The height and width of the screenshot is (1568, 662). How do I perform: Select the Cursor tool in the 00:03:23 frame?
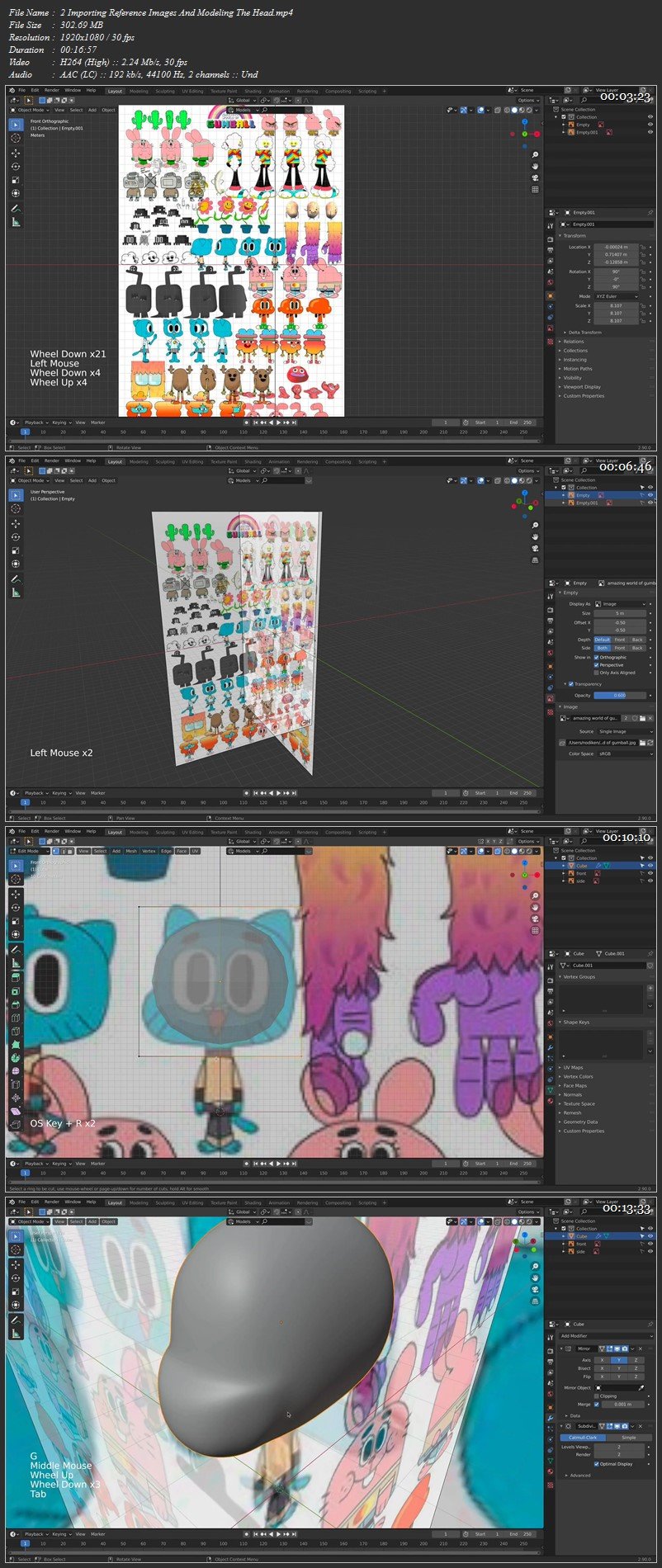tap(16, 139)
